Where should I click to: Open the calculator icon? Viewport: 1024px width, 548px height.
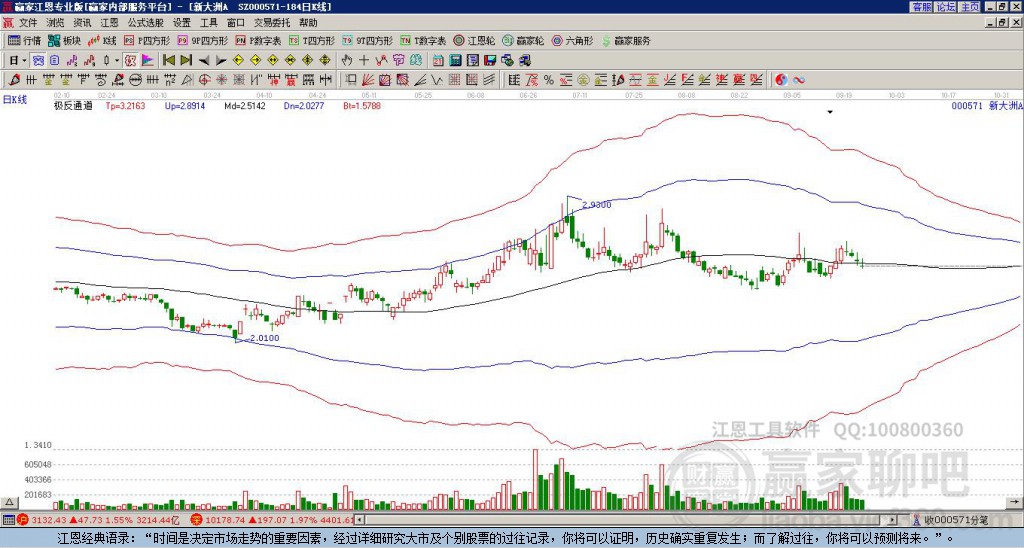[x=455, y=61]
